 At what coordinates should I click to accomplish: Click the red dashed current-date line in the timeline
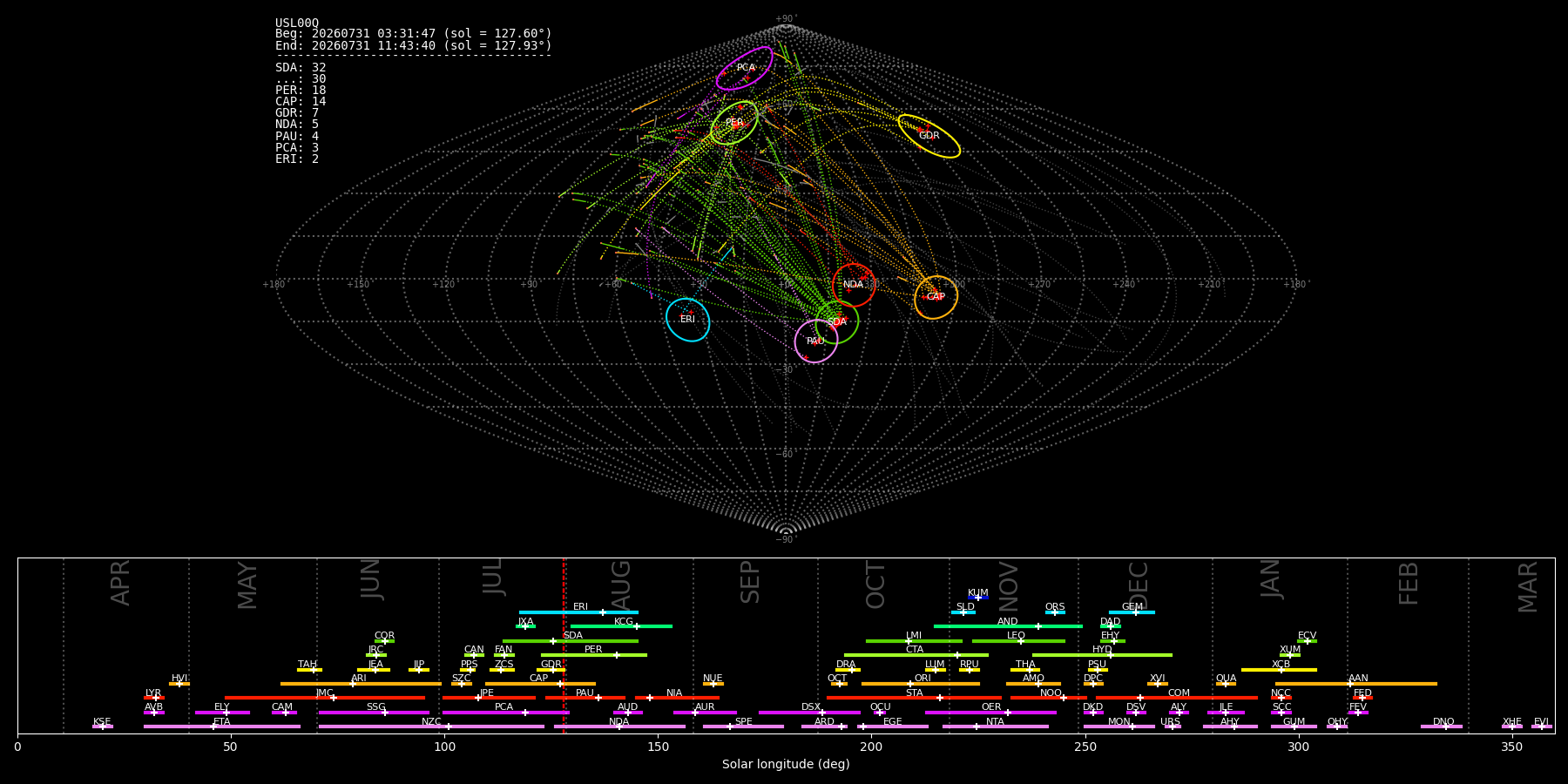564,645
